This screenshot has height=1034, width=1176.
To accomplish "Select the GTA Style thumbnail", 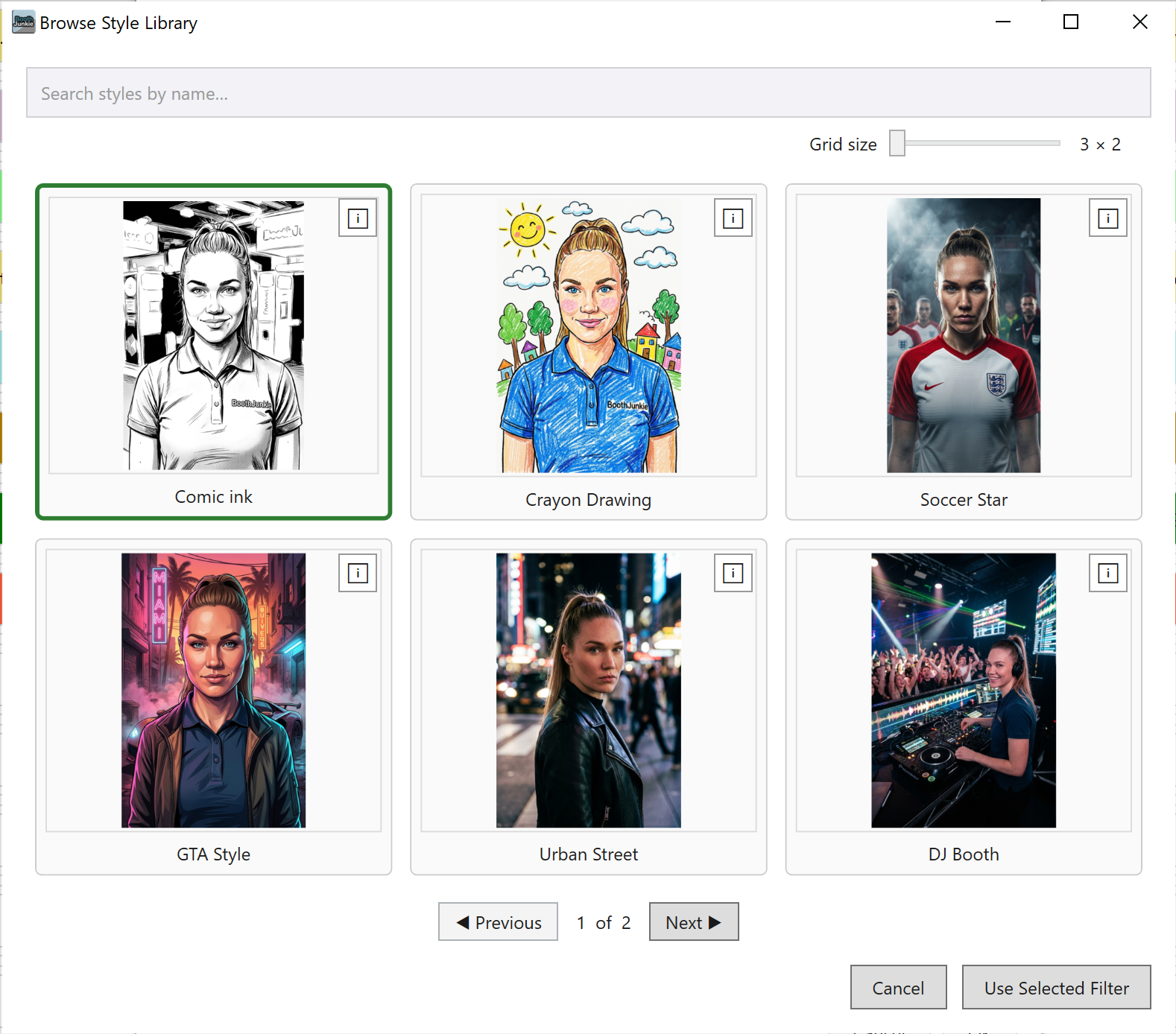I will pyautogui.click(x=214, y=691).
